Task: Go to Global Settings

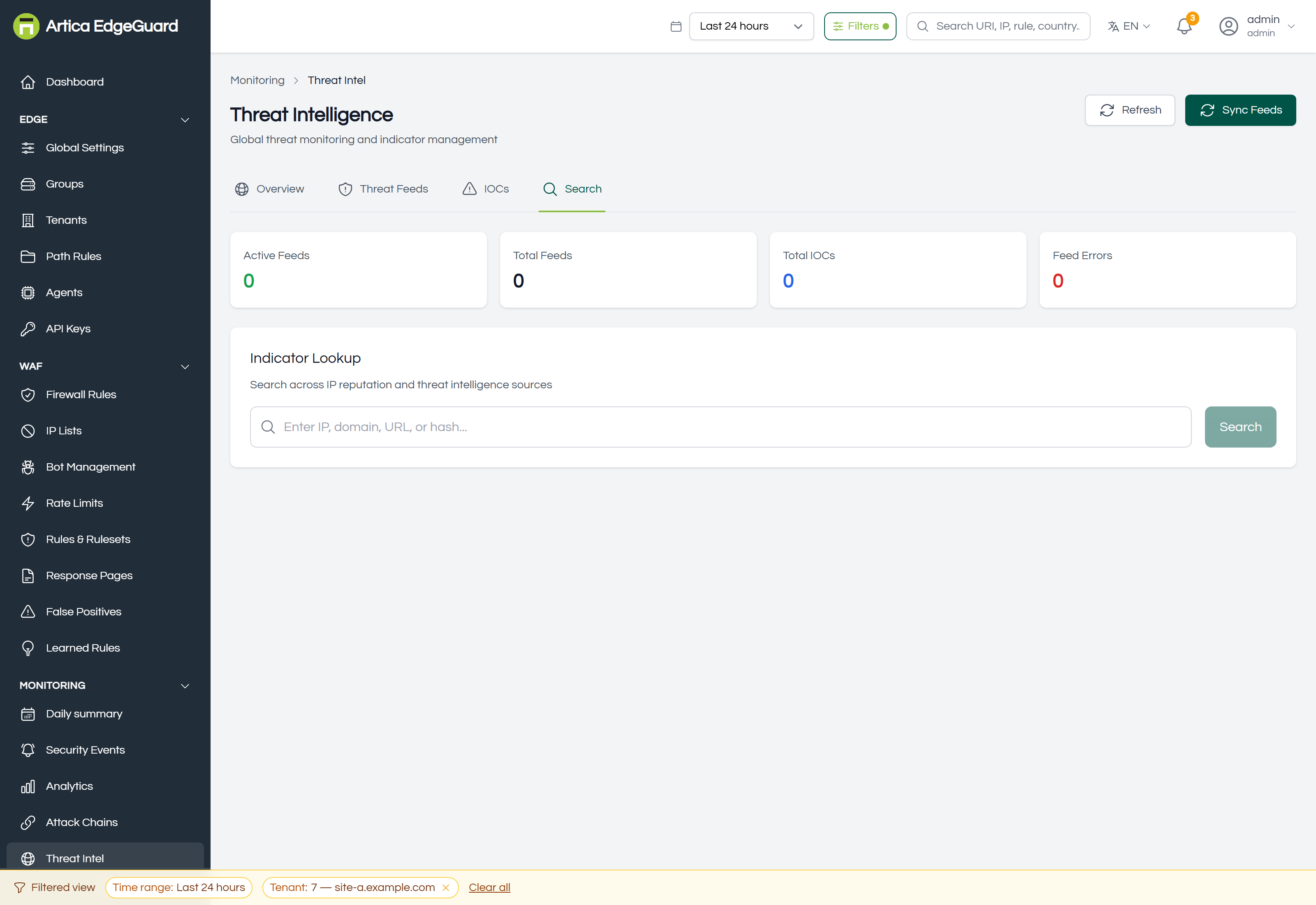Action: [105, 147]
